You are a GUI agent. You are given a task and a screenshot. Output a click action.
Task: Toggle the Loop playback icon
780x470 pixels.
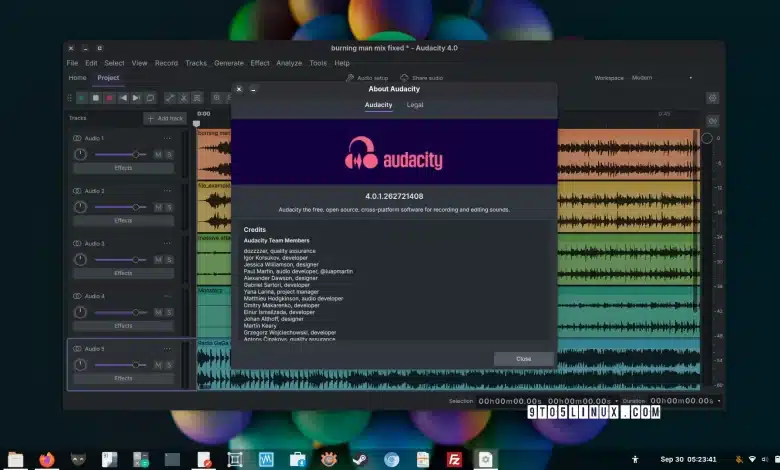point(150,98)
